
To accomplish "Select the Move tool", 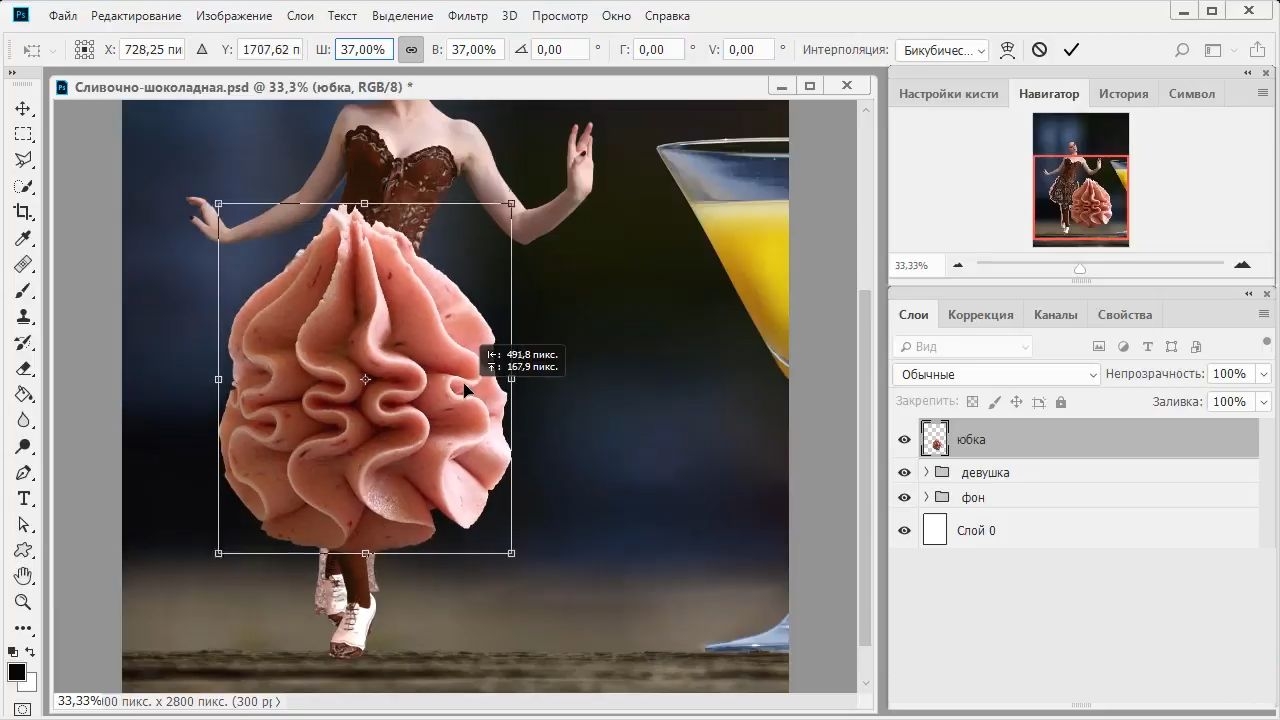I will tap(23, 108).
